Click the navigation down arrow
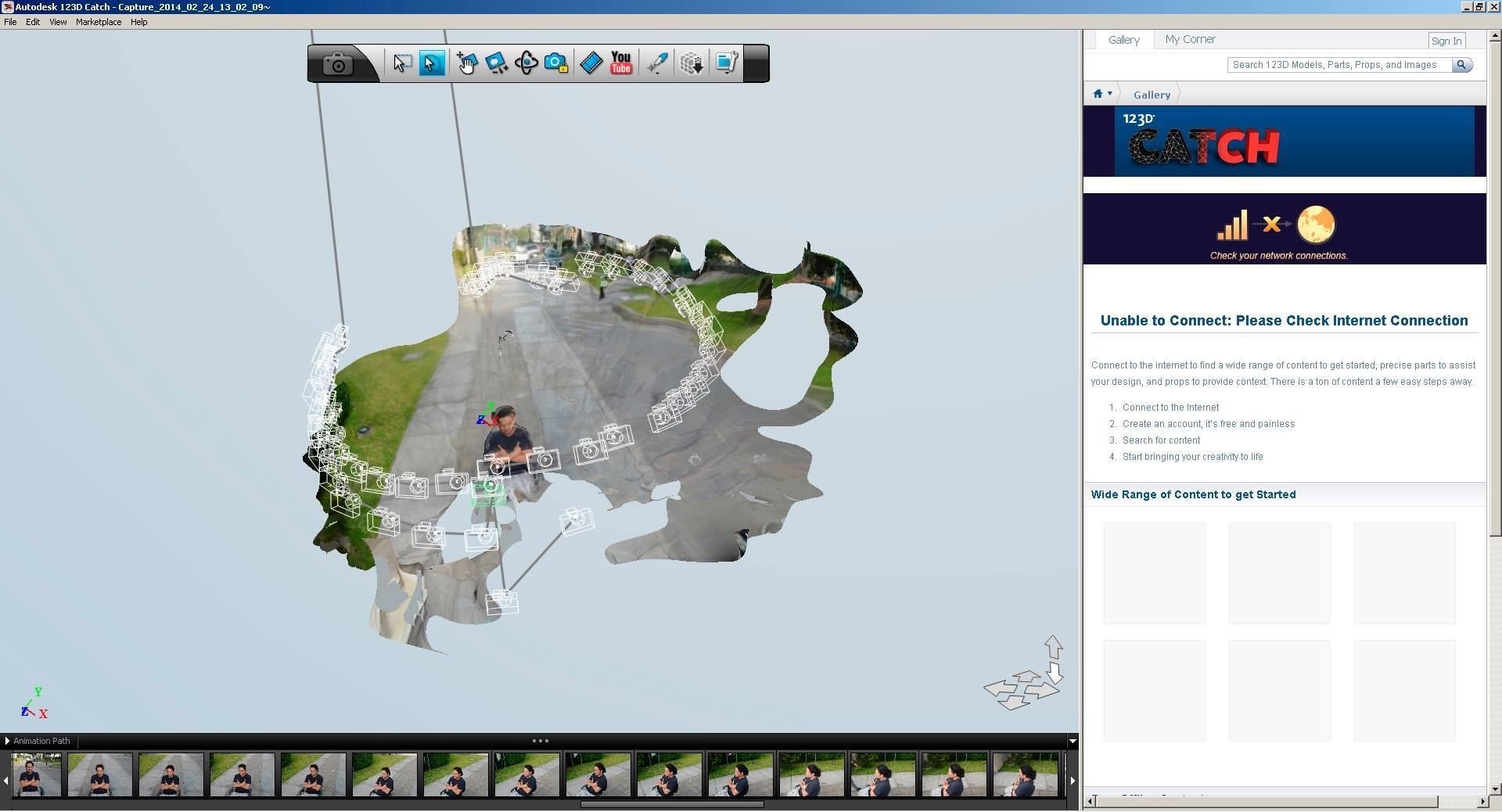This screenshot has height=812, width=1502. 1055,674
